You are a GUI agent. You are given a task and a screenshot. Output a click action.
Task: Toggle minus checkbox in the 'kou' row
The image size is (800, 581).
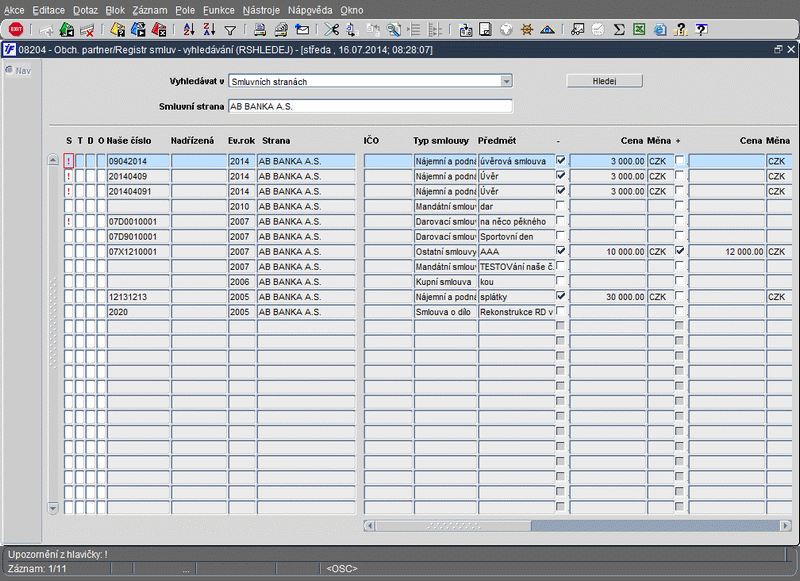pos(561,281)
